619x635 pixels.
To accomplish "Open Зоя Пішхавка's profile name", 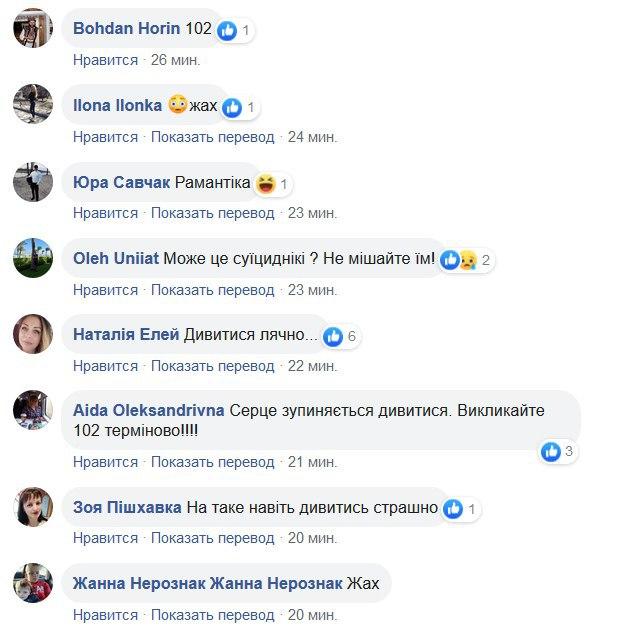I will point(128,507).
